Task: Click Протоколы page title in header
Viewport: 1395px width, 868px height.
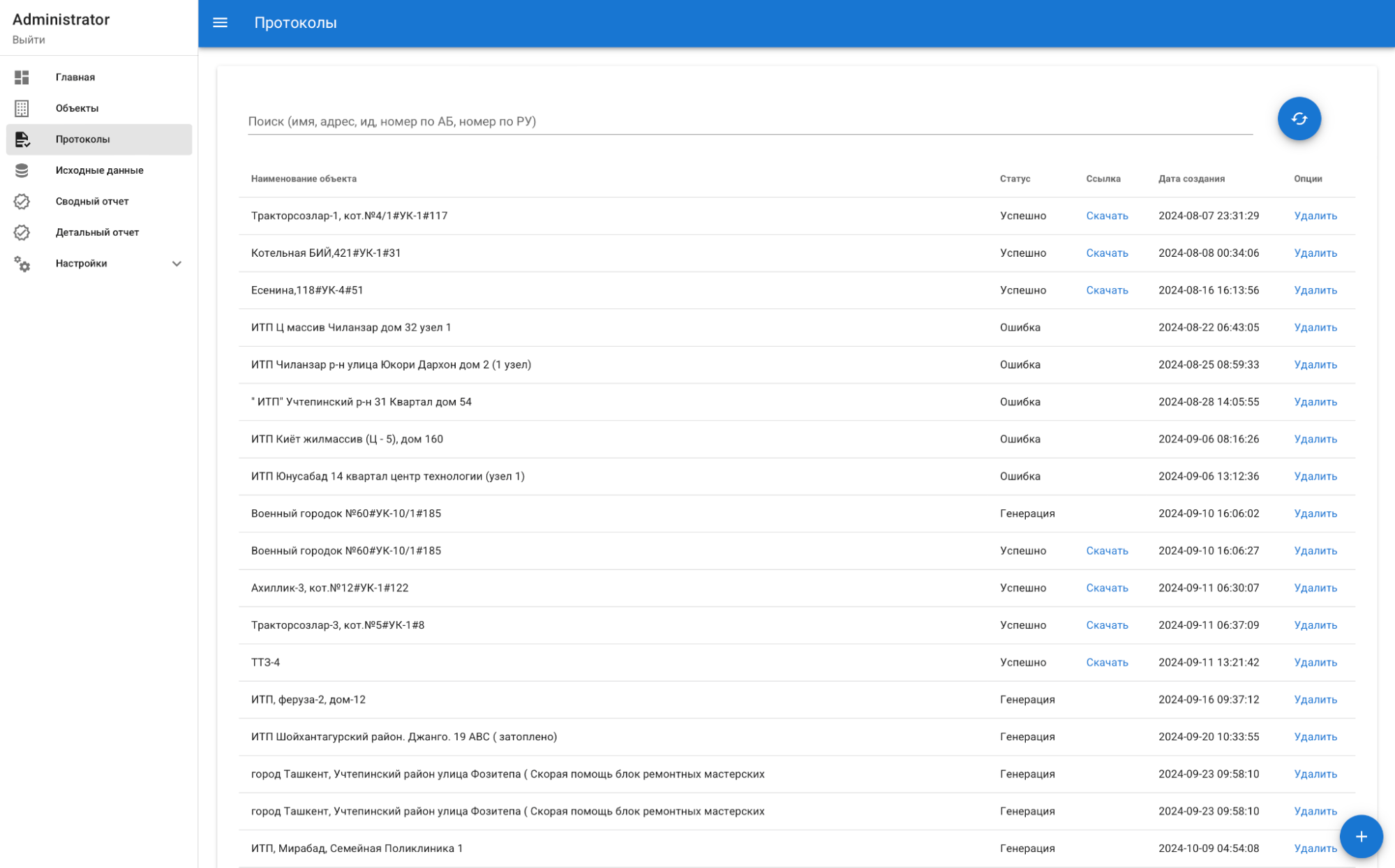Action: (x=295, y=23)
